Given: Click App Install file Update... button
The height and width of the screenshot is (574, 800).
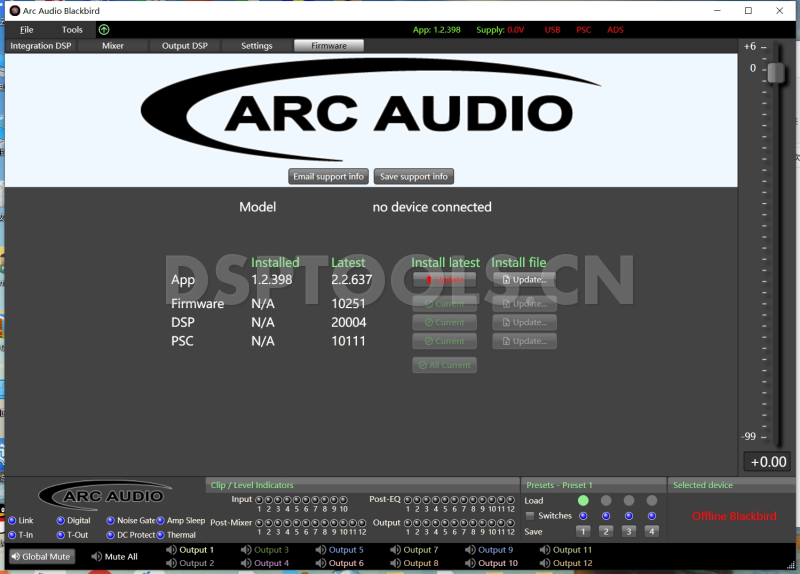Looking at the screenshot, I should (x=524, y=280).
